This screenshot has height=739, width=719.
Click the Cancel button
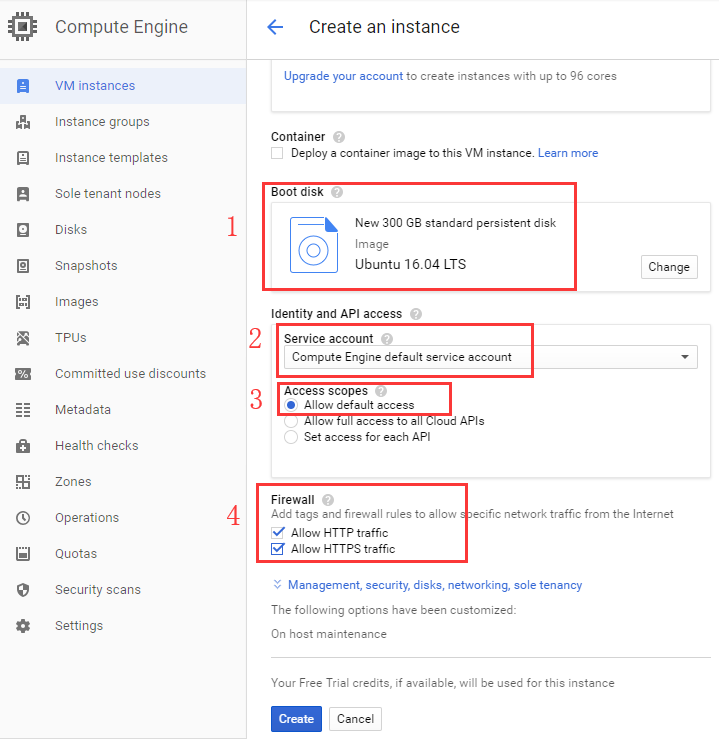coord(355,719)
